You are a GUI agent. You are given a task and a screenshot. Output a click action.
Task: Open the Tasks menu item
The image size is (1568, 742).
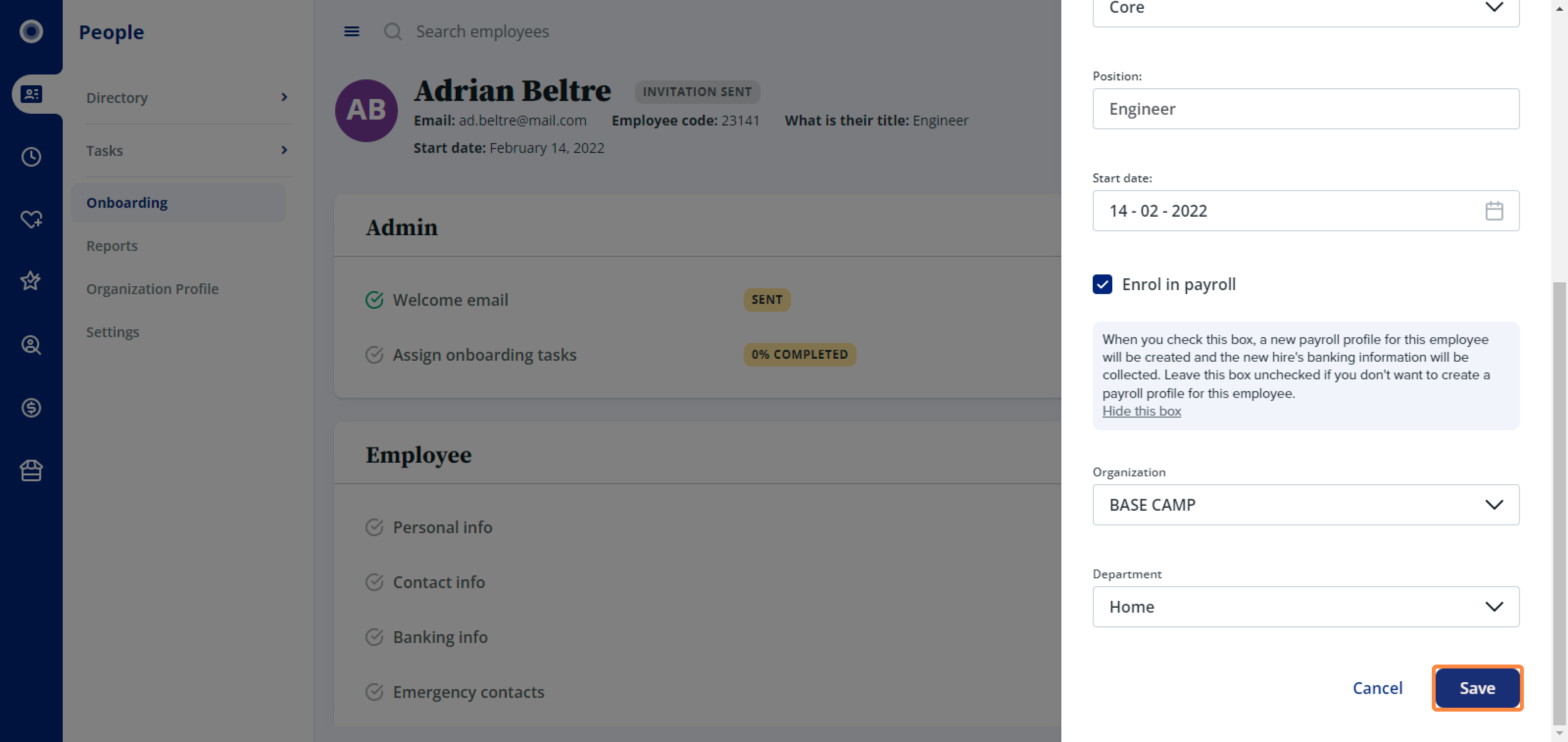[x=104, y=150]
